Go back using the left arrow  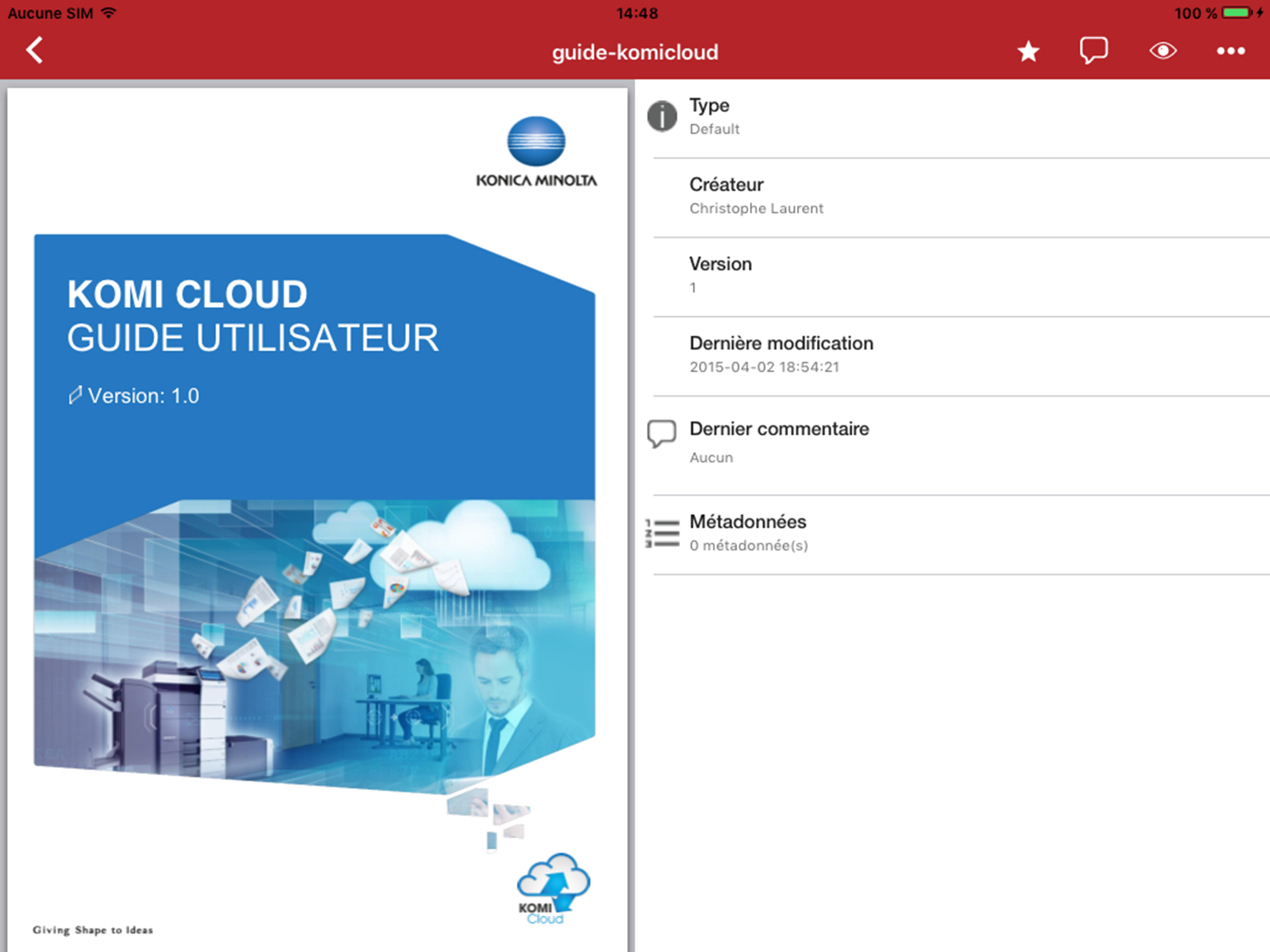(x=34, y=51)
